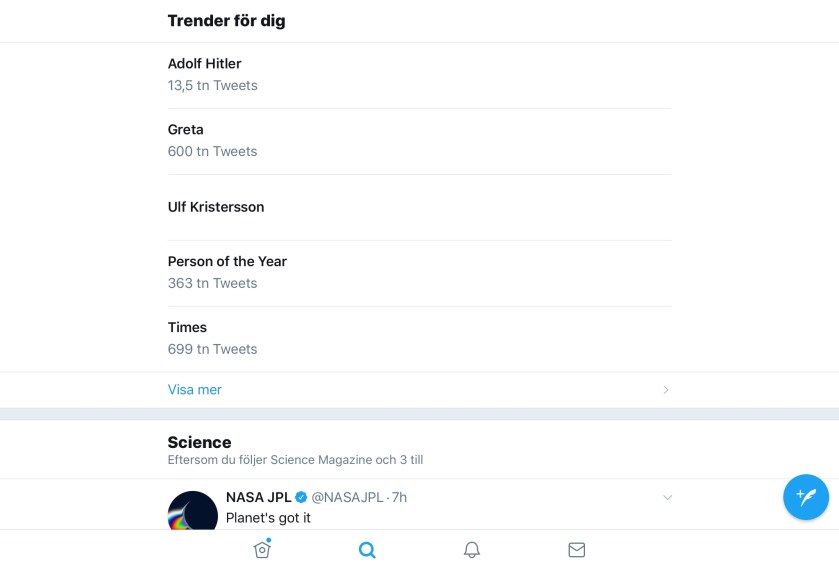This screenshot has height=570, width=839.
Task: Select the Times trending topic
Action: (x=187, y=328)
